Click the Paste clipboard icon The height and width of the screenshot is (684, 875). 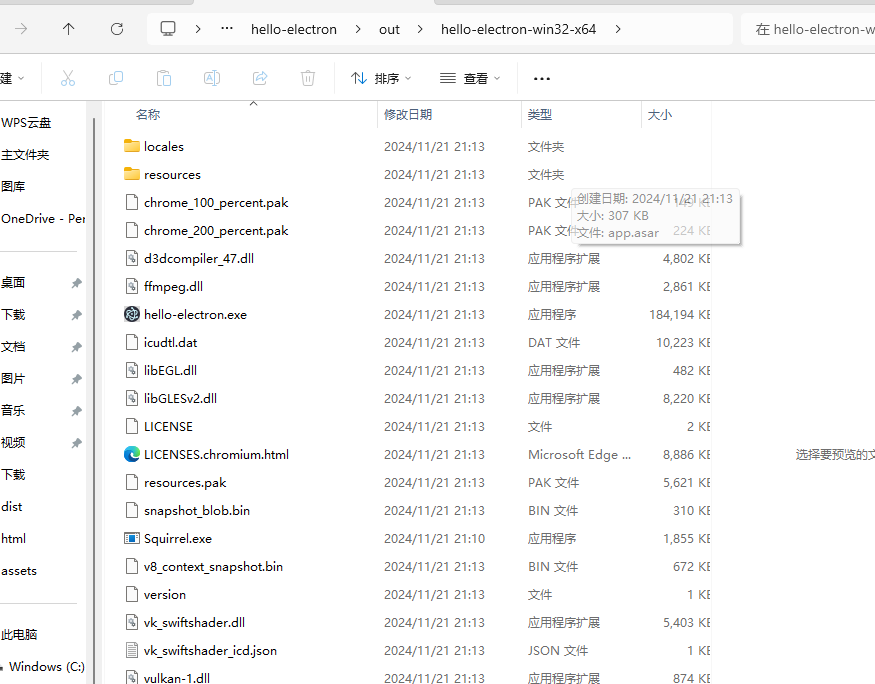[164, 78]
